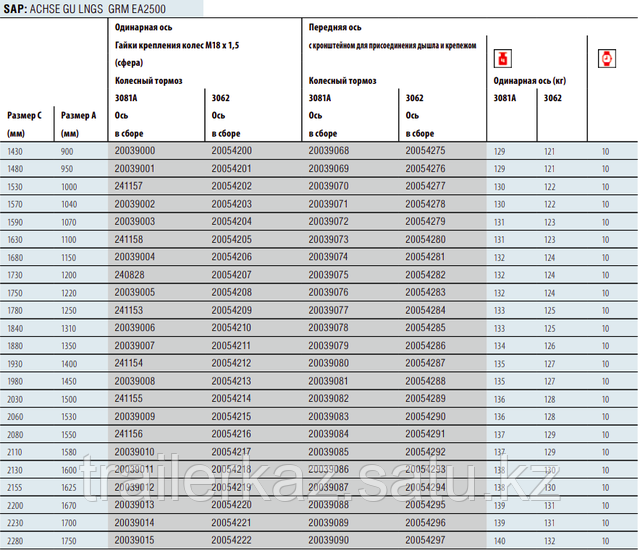Click size A value 1750
The width and height of the screenshot is (640, 550).
click(x=69, y=541)
